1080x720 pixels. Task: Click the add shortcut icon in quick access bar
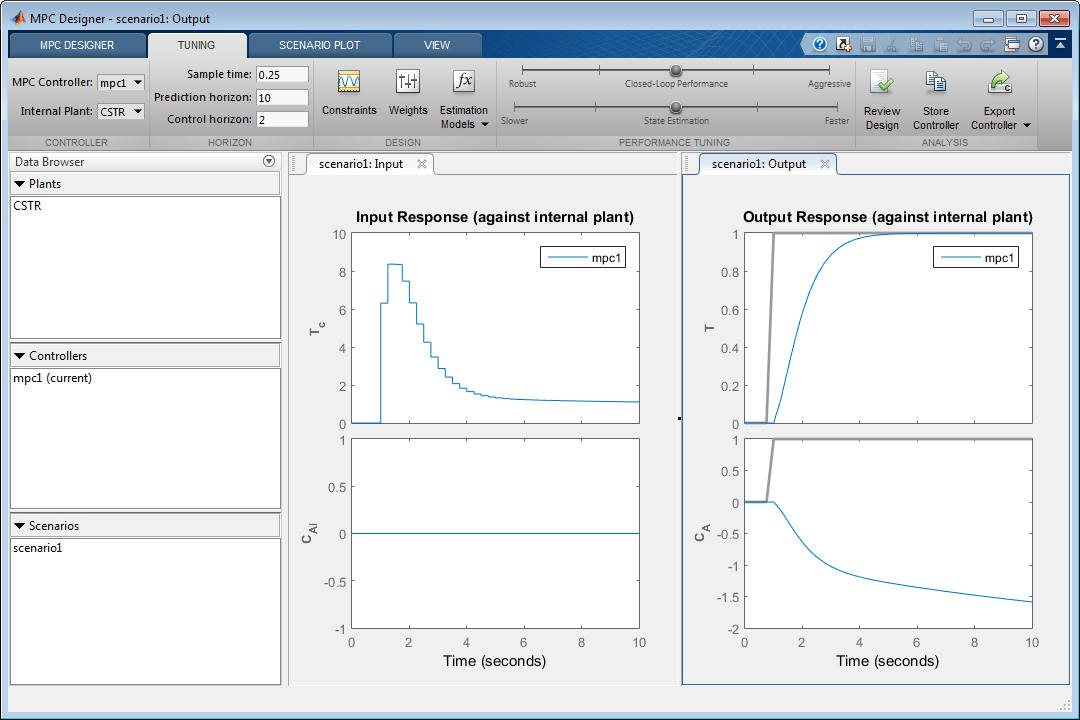click(x=843, y=45)
